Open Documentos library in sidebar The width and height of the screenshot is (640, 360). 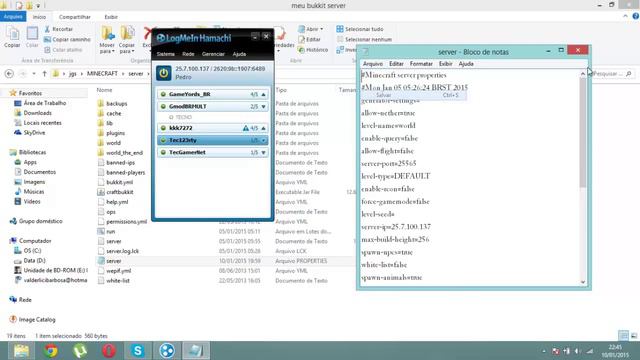(39, 172)
